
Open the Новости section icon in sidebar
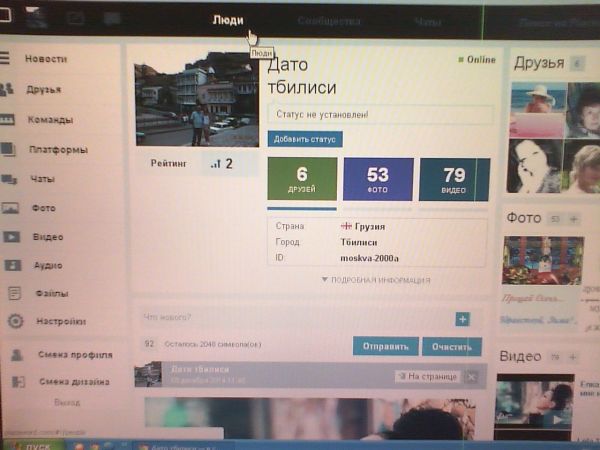click(6, 59)
